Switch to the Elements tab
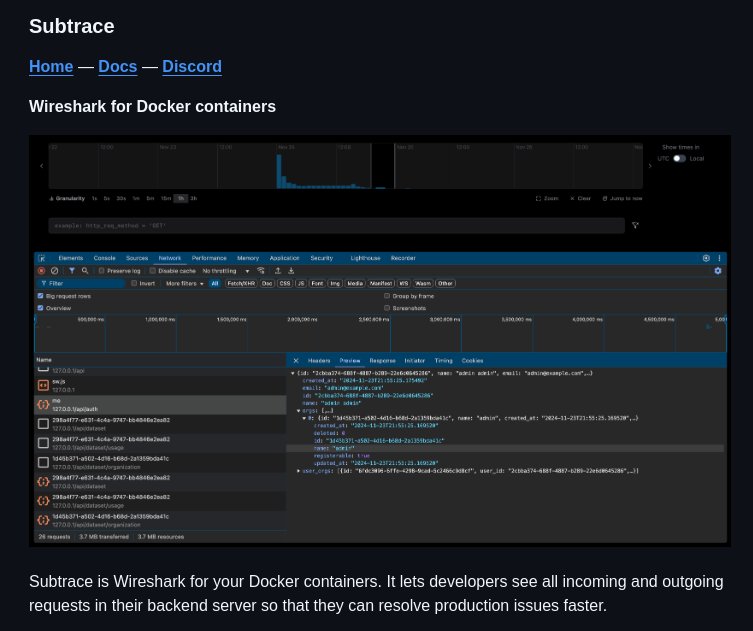This screenshot has width=753, height=631. pos(71,258)
